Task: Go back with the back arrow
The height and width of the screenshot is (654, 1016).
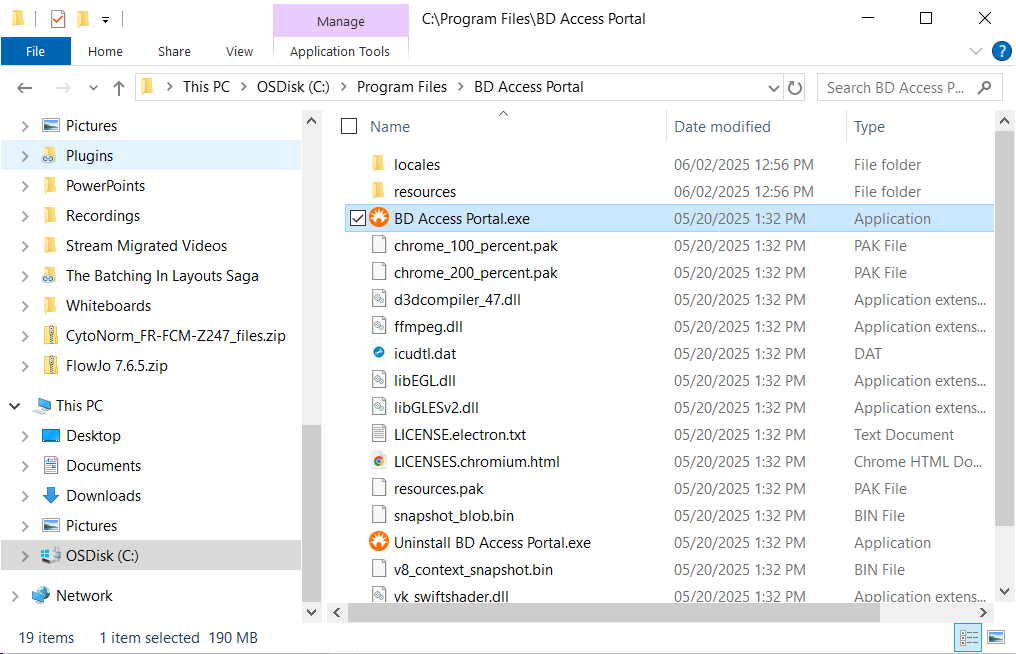Action: pos(24,87)
